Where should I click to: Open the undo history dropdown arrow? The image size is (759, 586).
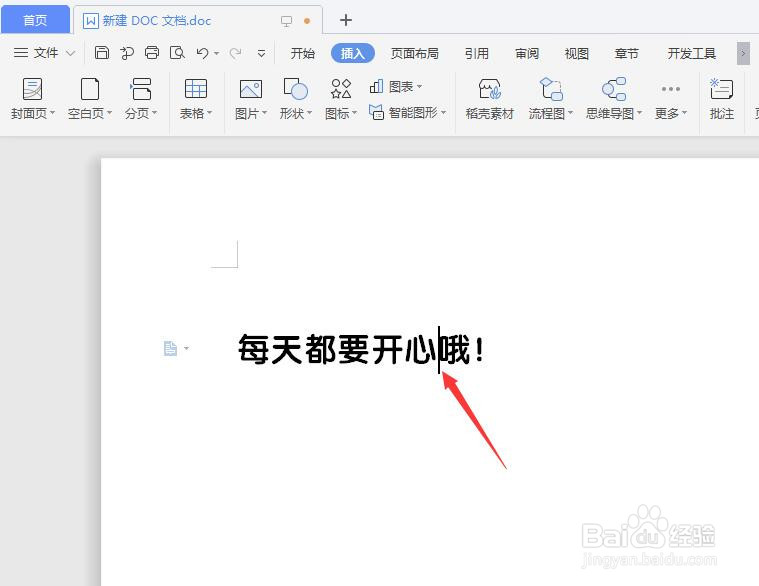[216, 53]
